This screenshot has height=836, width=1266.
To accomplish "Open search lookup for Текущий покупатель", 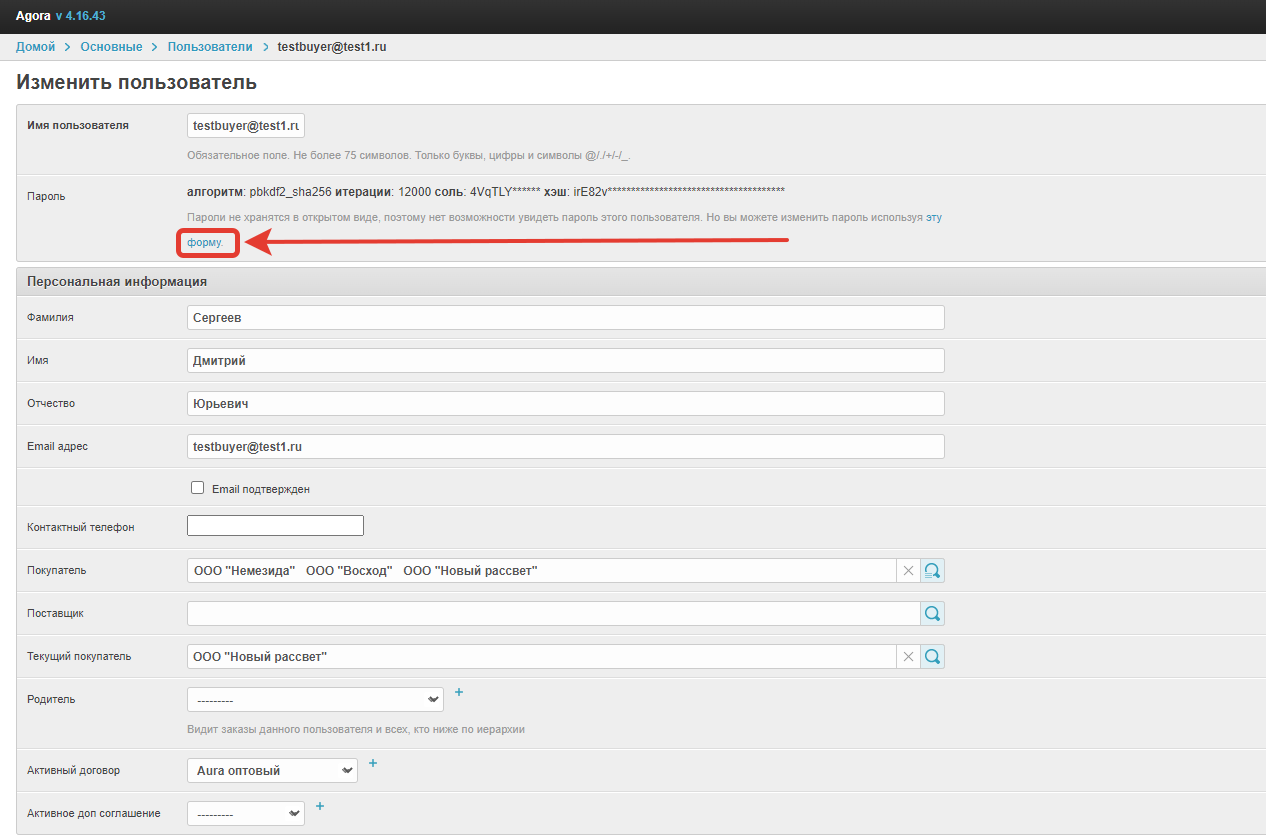I will click(932, 657).
